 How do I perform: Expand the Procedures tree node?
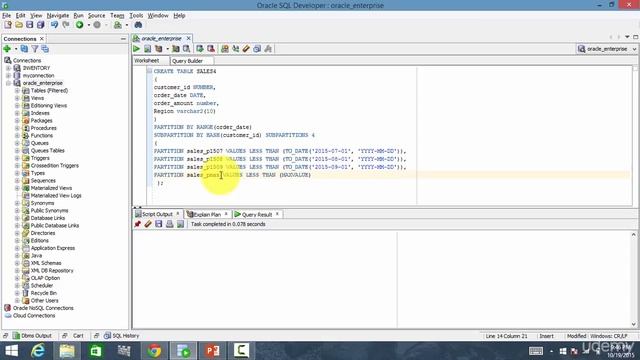[x=17, y=128]
